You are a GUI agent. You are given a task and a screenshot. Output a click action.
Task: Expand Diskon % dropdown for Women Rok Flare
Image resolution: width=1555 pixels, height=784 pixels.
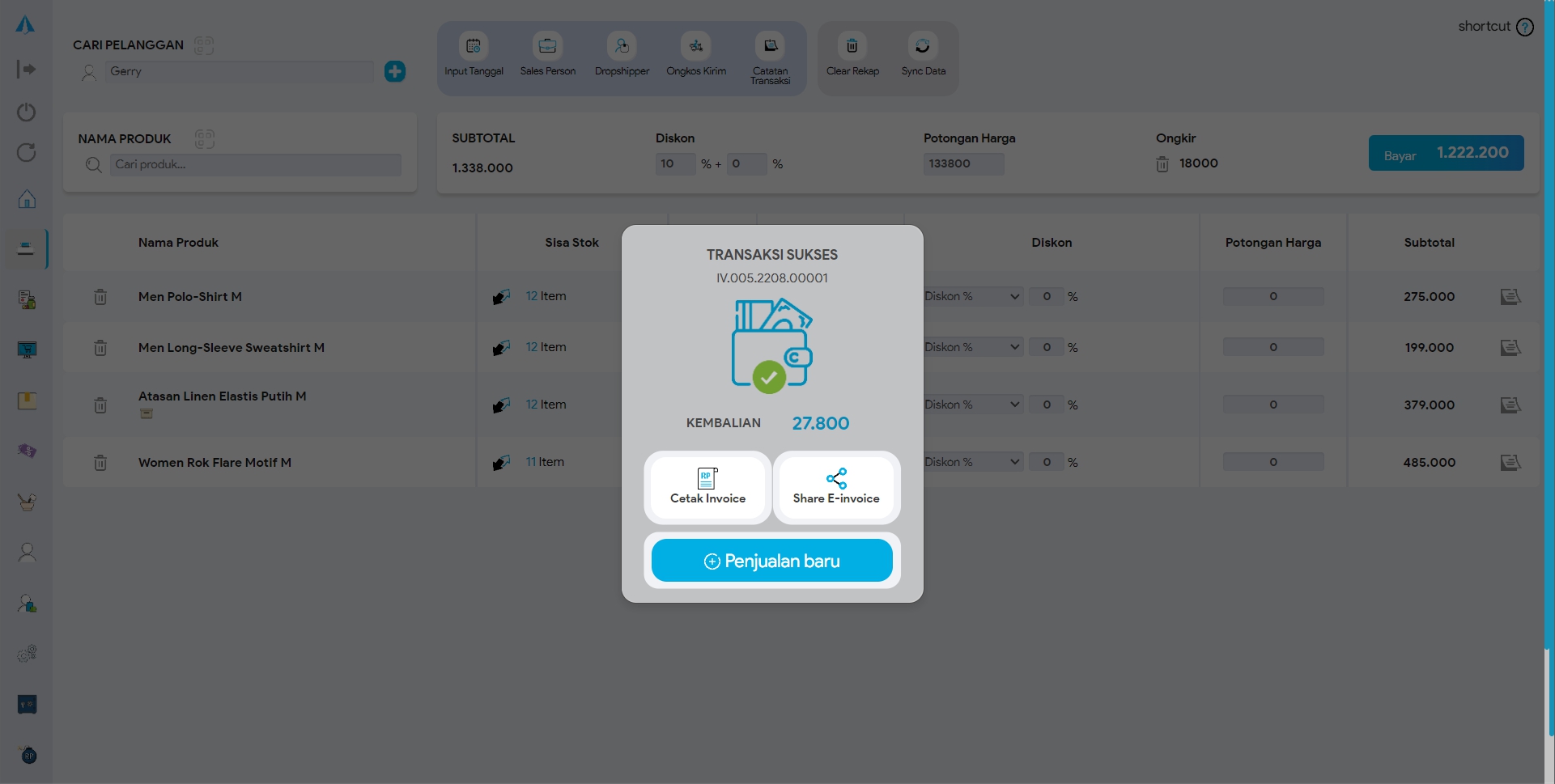tap(972, 462)
